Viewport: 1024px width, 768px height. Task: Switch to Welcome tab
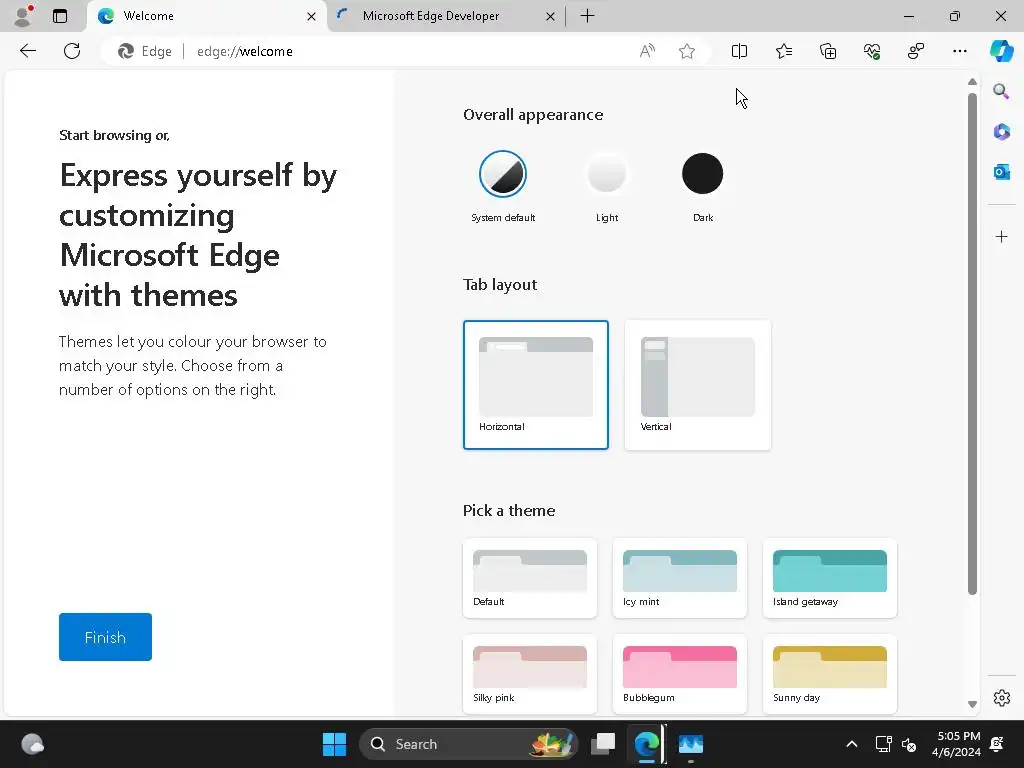point(207,16)
